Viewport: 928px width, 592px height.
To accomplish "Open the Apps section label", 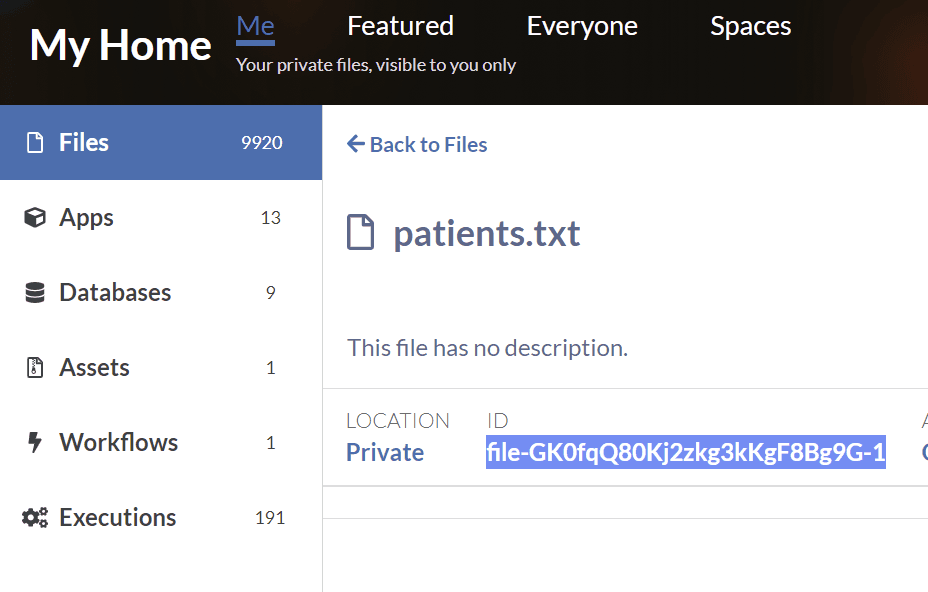I will (86, 218).
